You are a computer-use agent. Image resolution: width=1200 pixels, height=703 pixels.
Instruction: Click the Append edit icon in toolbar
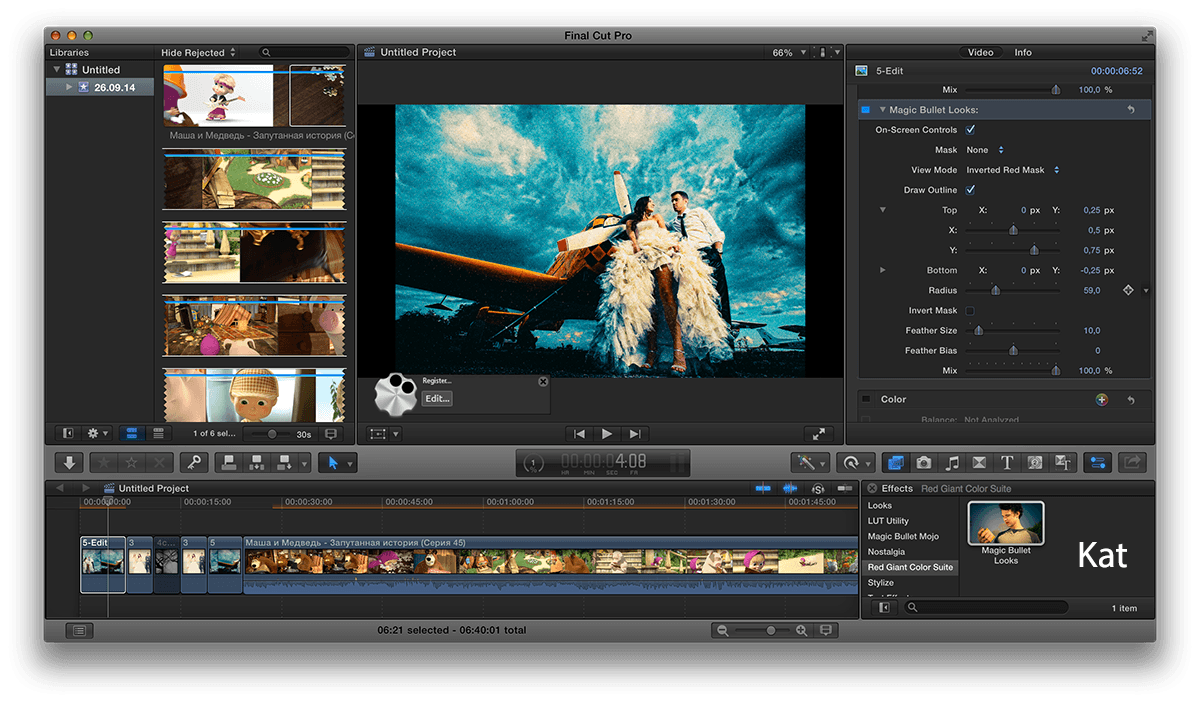click(283, 463)
